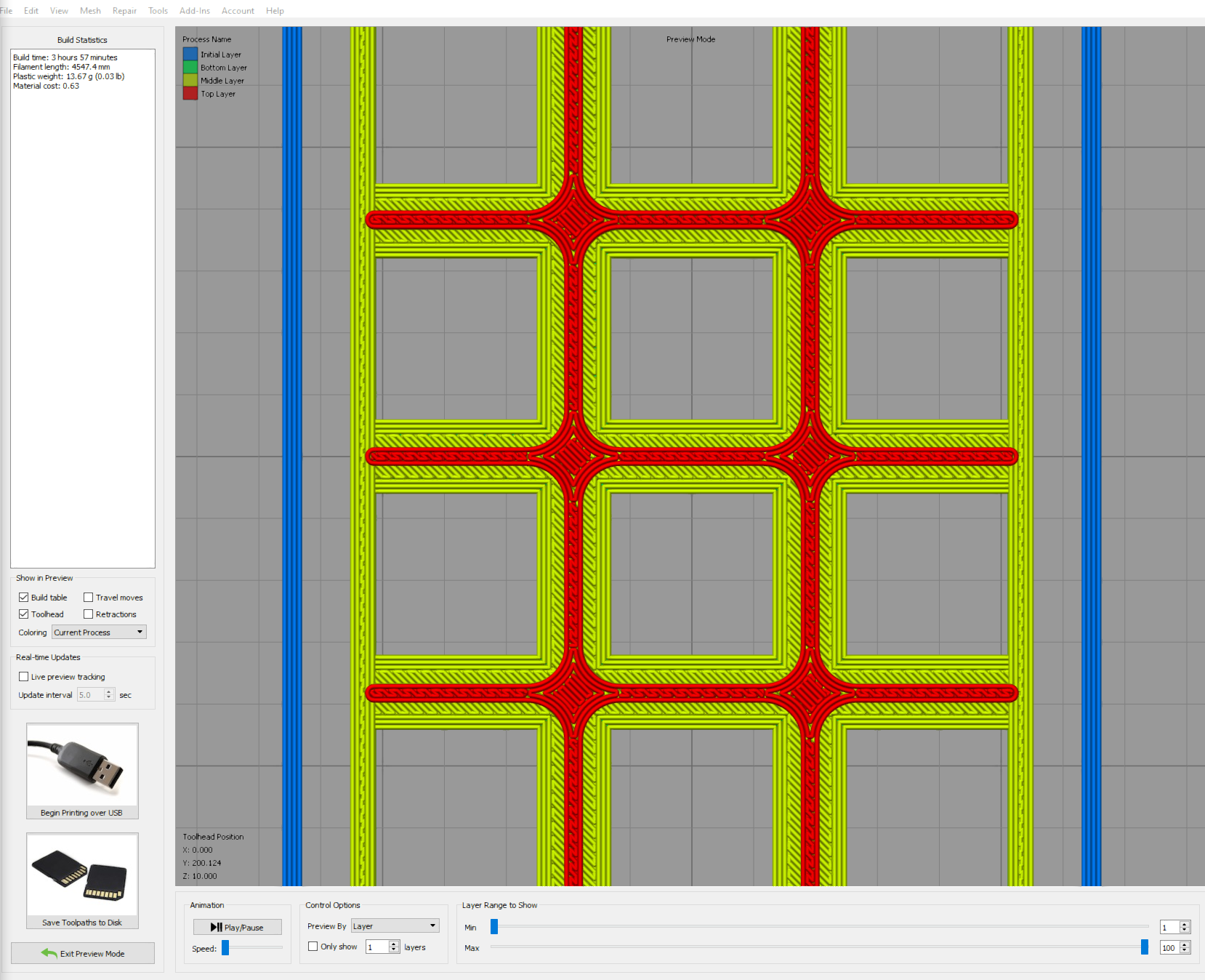Click the red Top Layer legend swatch
The height and width of the screenshot is (980, 1205).
(x=190, y=94)
